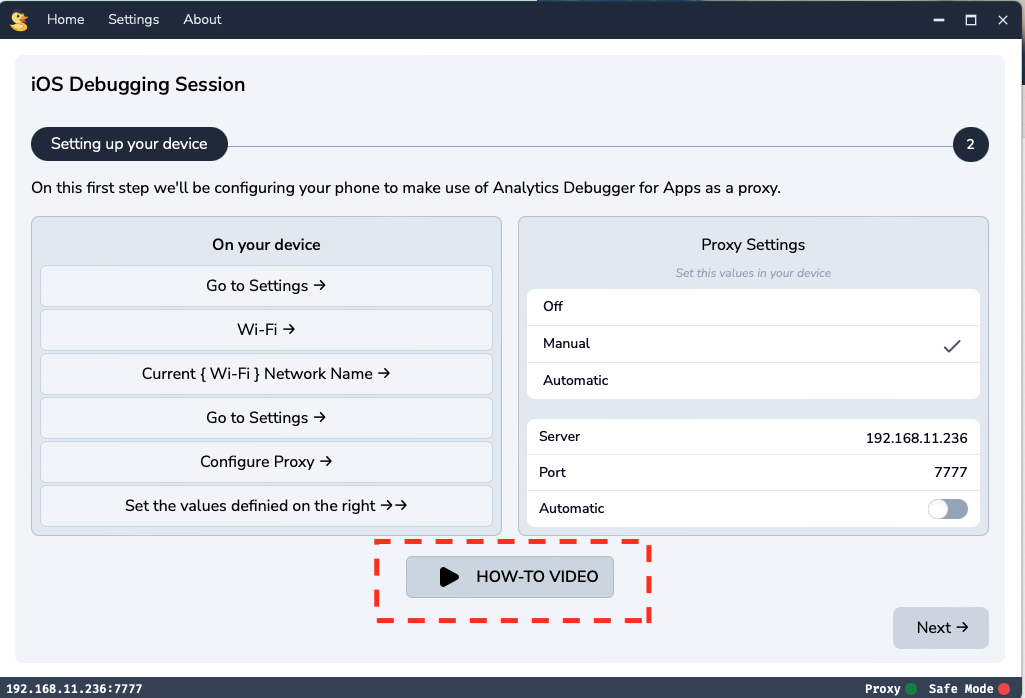Click the Safe Mode label in status bar

(x=961, y=688)
